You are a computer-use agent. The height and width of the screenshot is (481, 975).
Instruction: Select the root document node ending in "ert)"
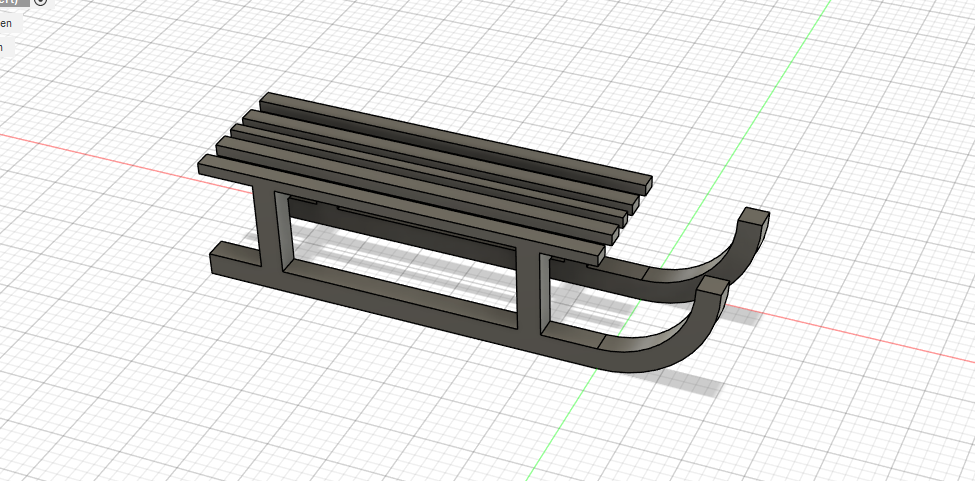point(14,3)
